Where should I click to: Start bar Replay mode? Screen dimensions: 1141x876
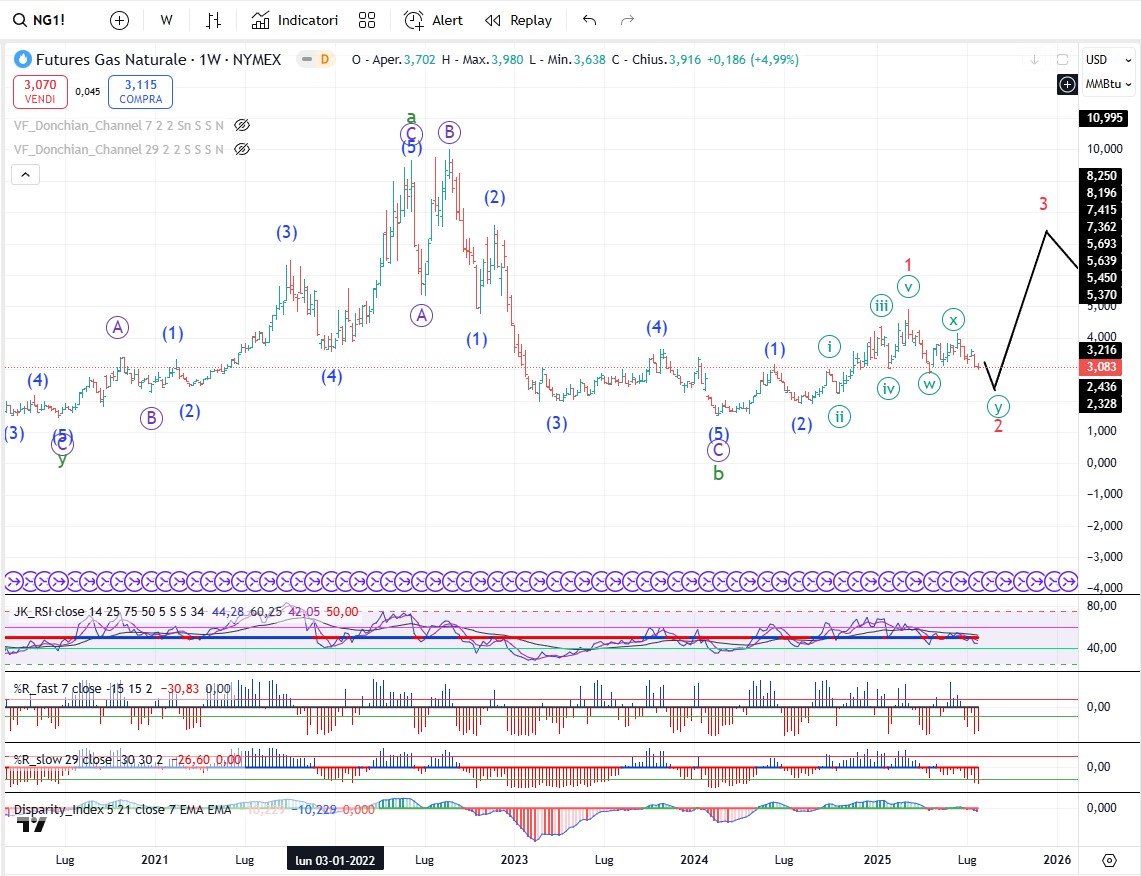click(518, 20)
